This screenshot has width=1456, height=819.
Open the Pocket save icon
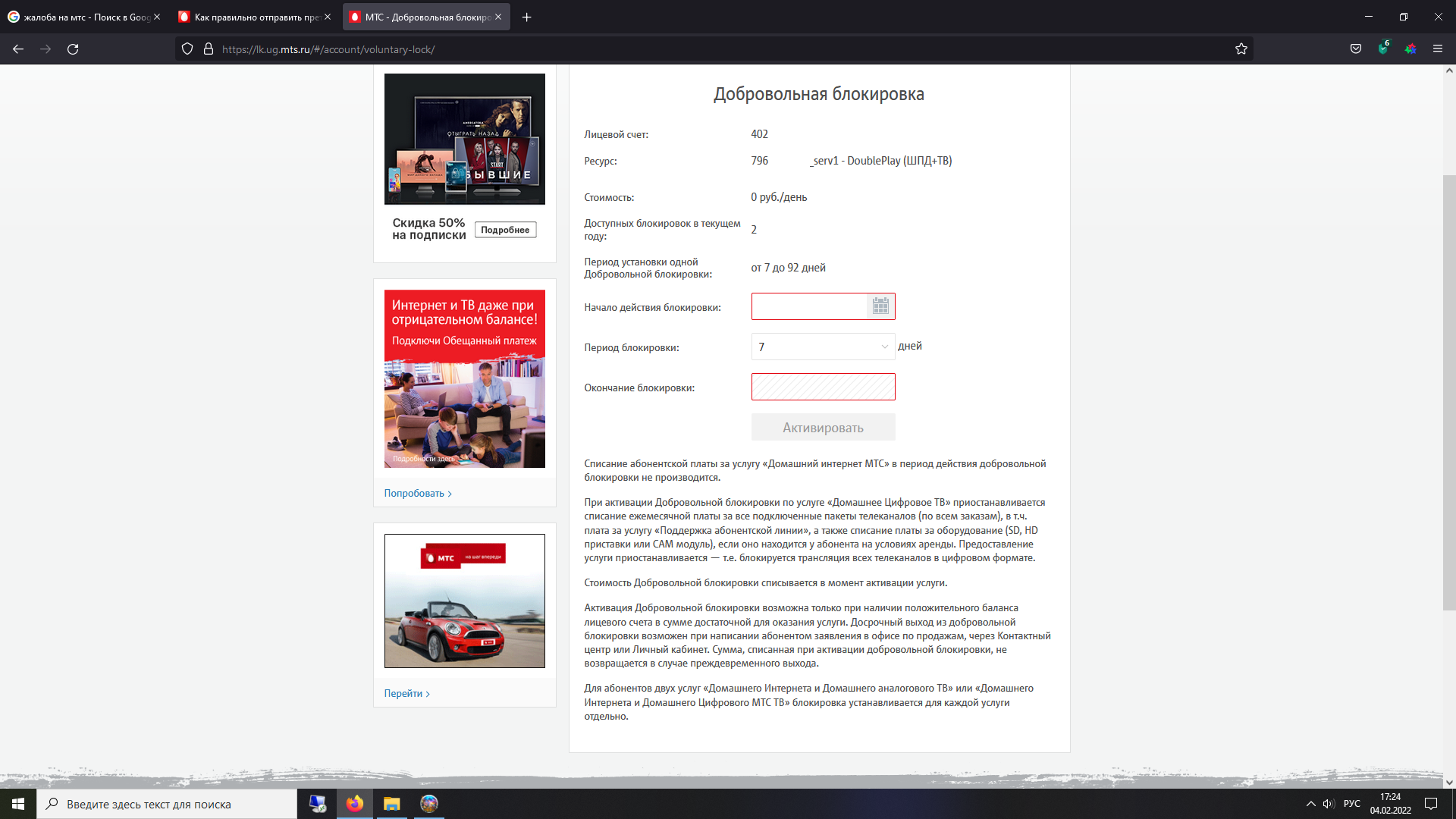(1356, 49)
